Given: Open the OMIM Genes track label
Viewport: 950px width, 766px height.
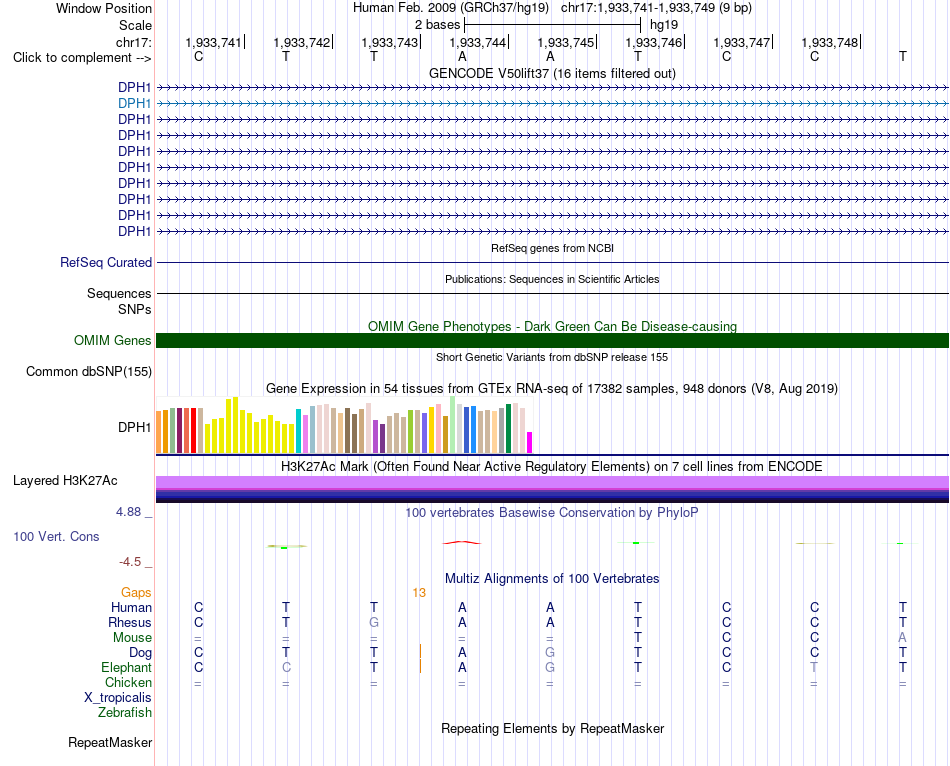Looking at the screenshot, I should 112,341.
